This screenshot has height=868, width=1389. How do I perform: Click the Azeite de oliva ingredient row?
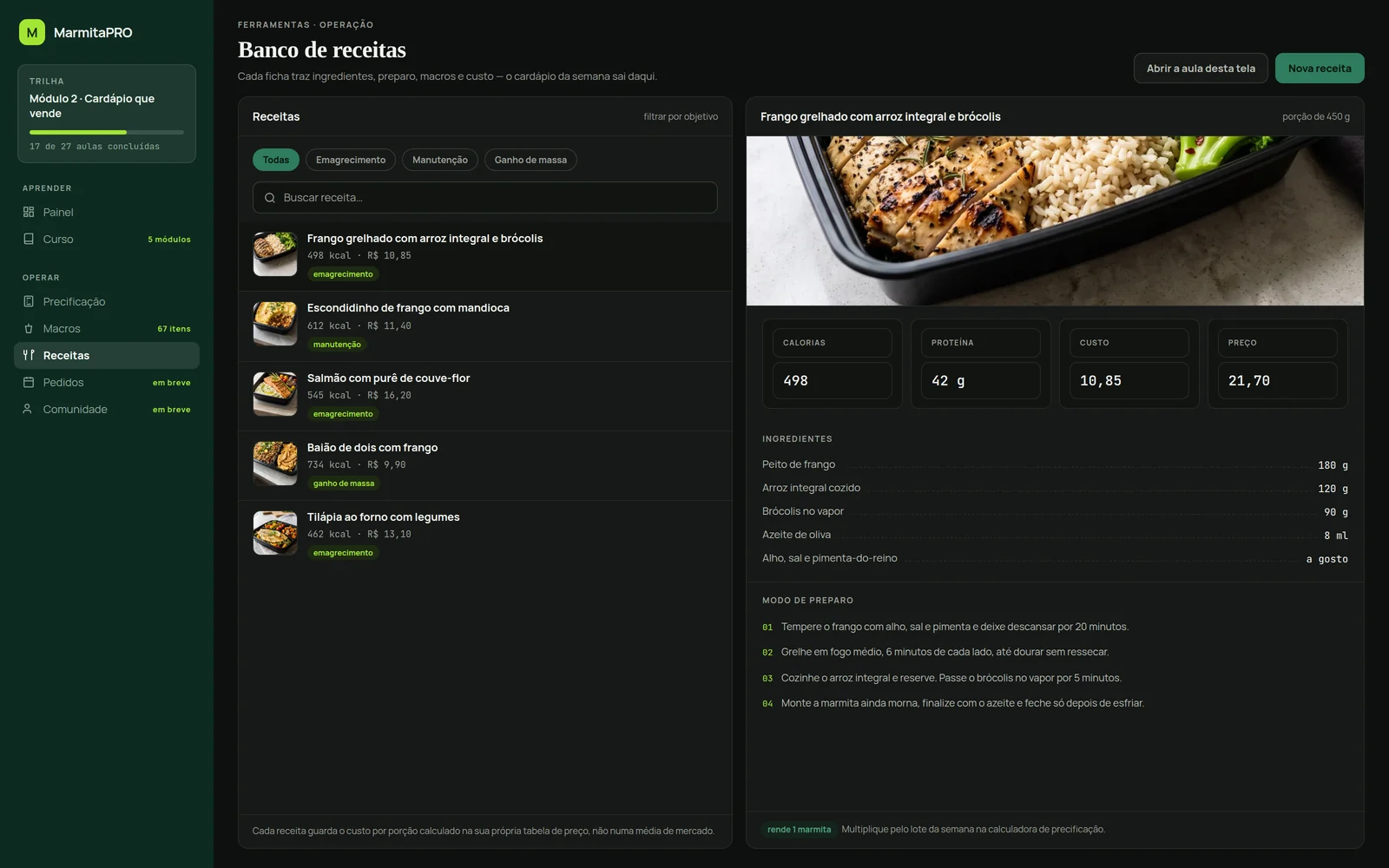tap(1055, 535)
